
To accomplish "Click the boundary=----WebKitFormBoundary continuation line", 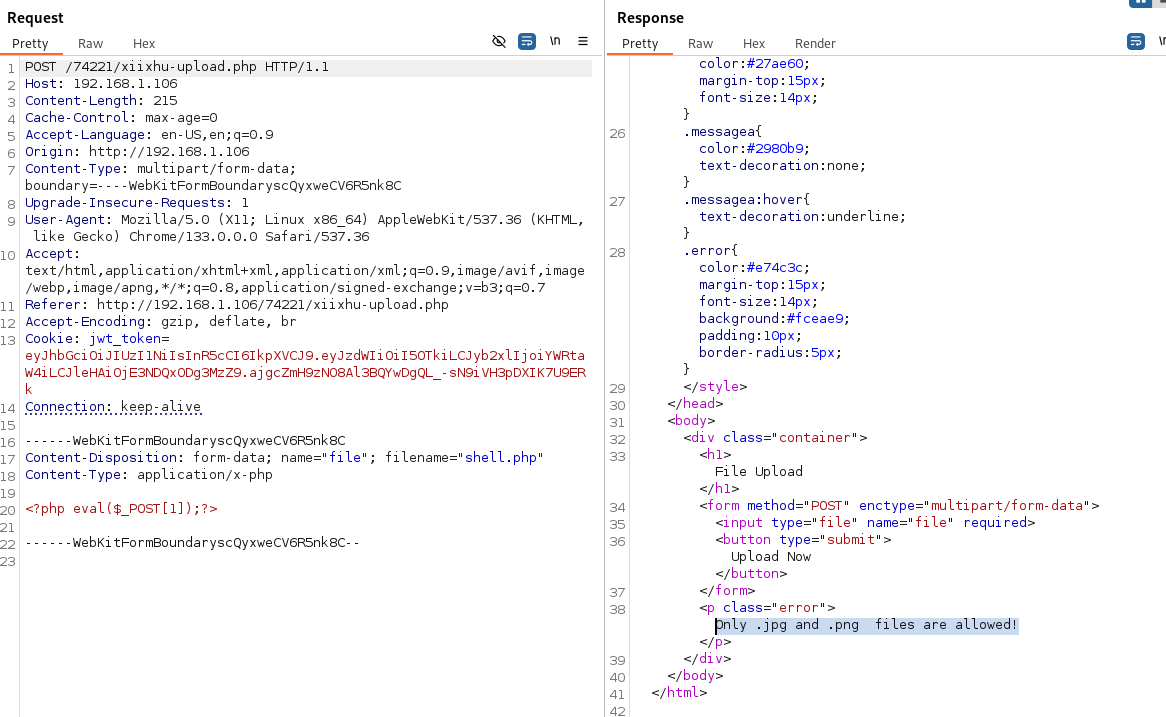I will [x=213, y=186].
